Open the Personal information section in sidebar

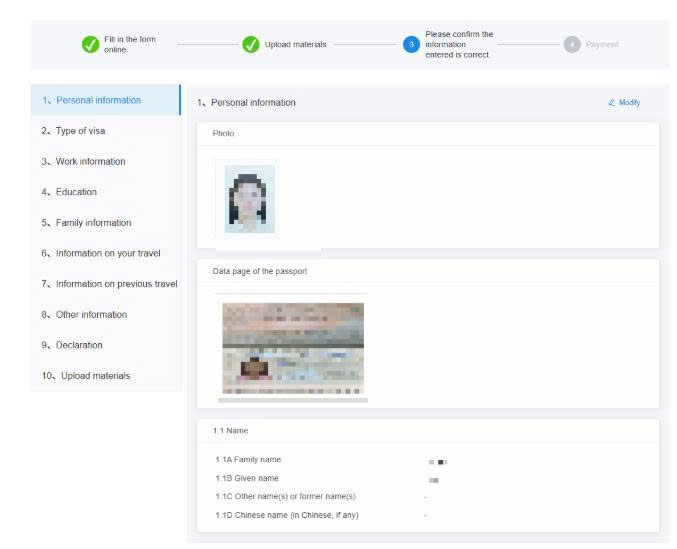coord(106,100)
